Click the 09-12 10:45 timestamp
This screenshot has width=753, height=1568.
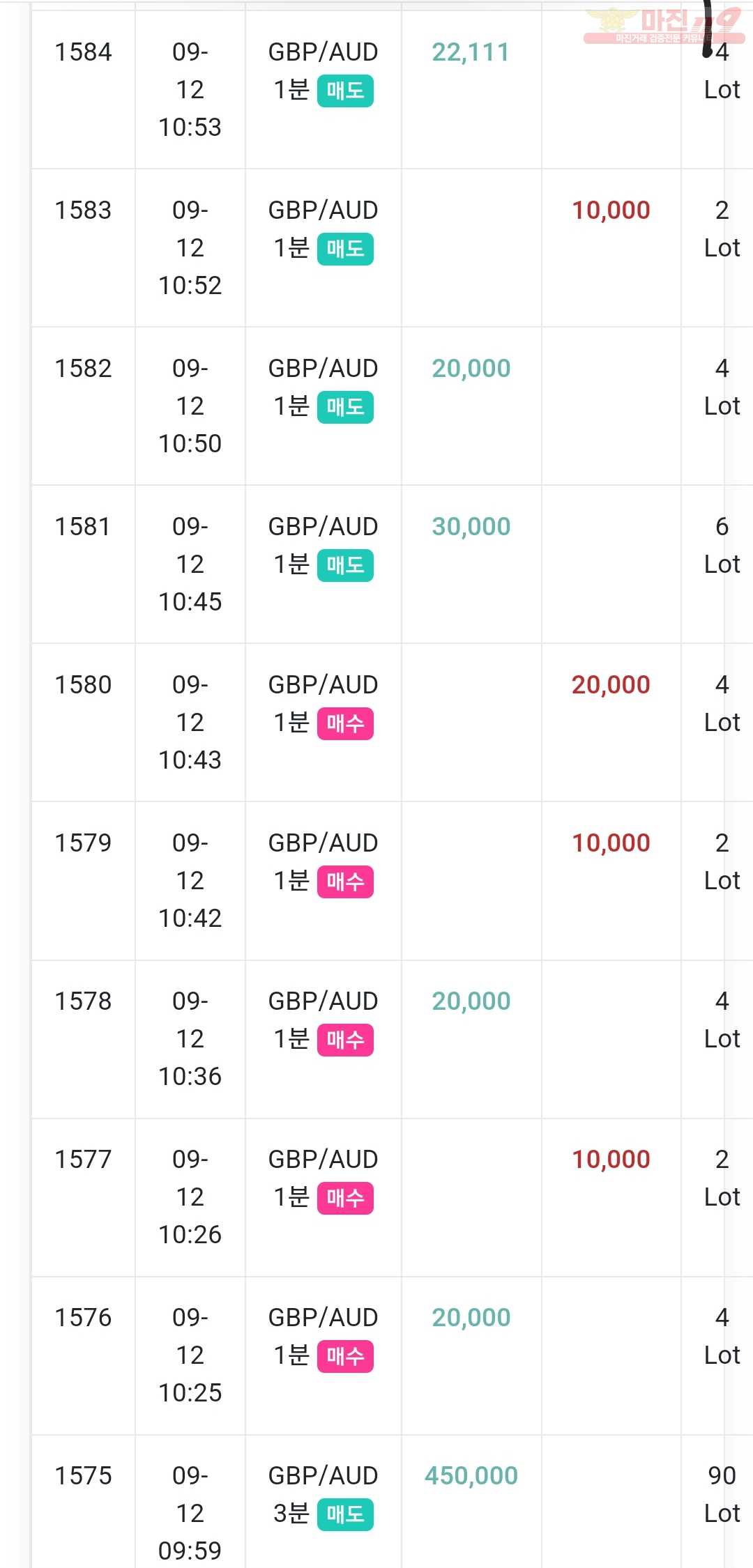(190, 564)
